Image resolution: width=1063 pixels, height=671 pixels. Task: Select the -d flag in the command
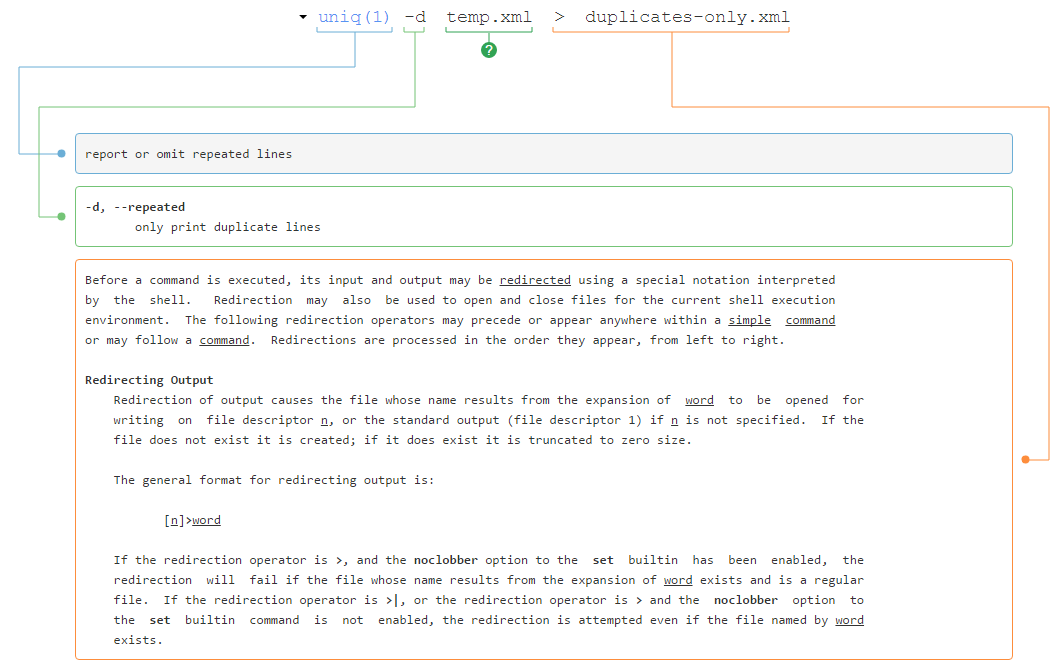(415, 17)
